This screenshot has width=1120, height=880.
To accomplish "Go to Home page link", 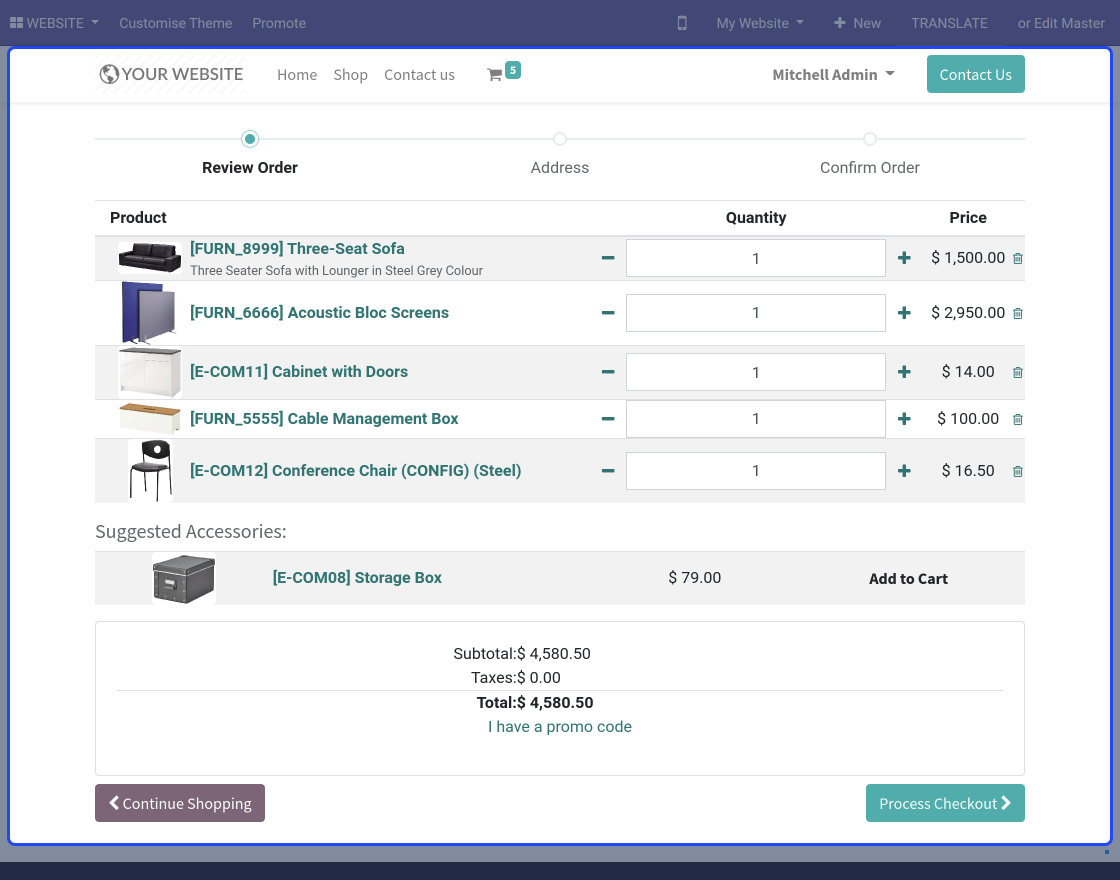I will pos(297,75).
